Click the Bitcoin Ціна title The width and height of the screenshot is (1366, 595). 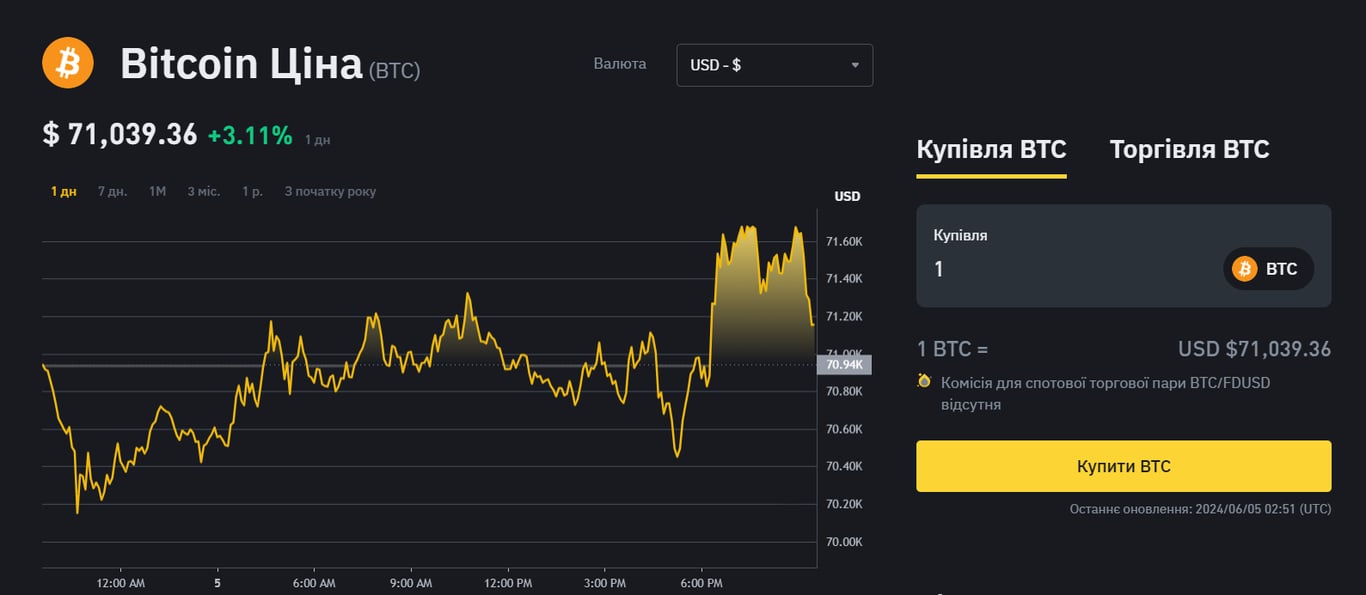(242, 63)
